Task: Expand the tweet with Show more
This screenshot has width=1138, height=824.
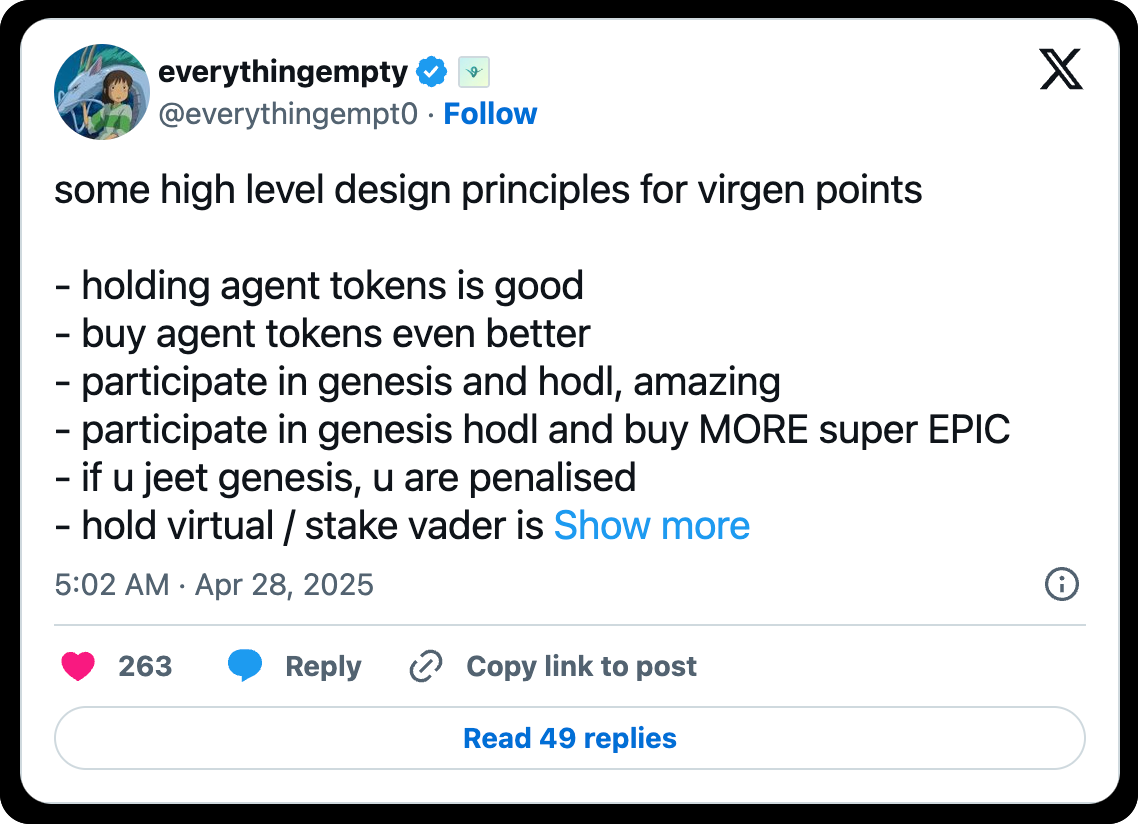Action: [x=652, y=526]
